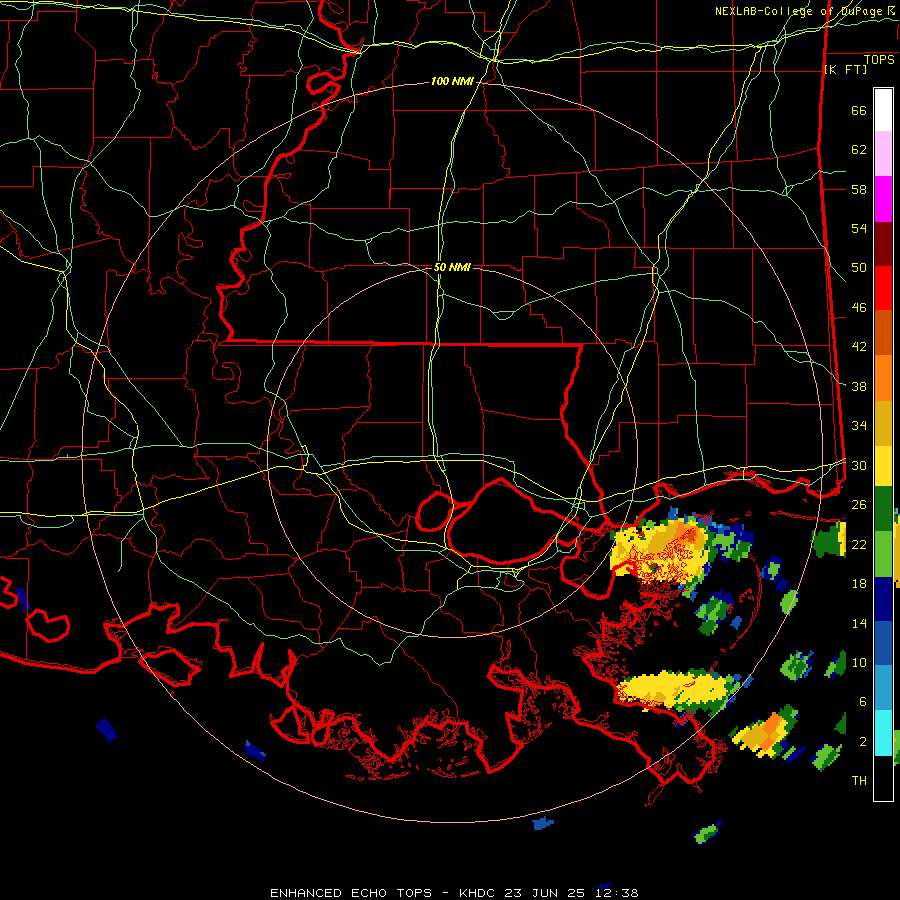Click the 46 legend value
The width and height of the screenshot is (900, 900).
[x=859, y=308]
